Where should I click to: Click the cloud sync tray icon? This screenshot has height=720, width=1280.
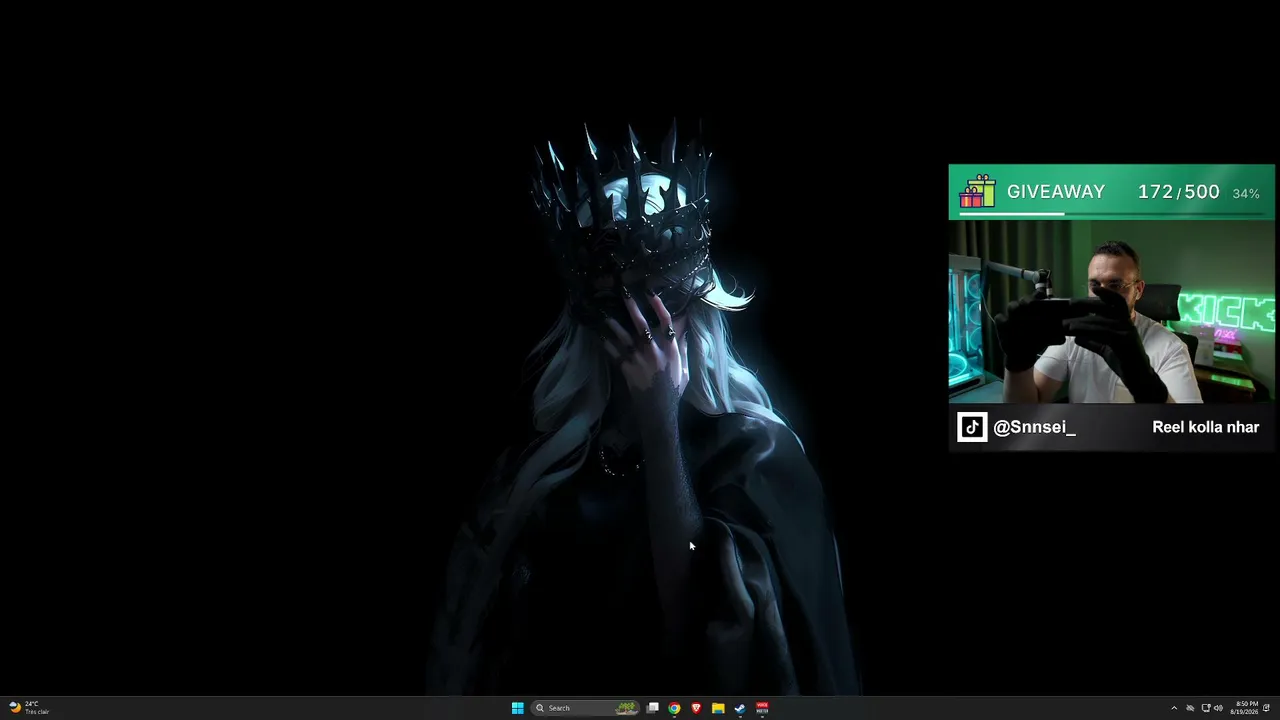pos(1190,708)
